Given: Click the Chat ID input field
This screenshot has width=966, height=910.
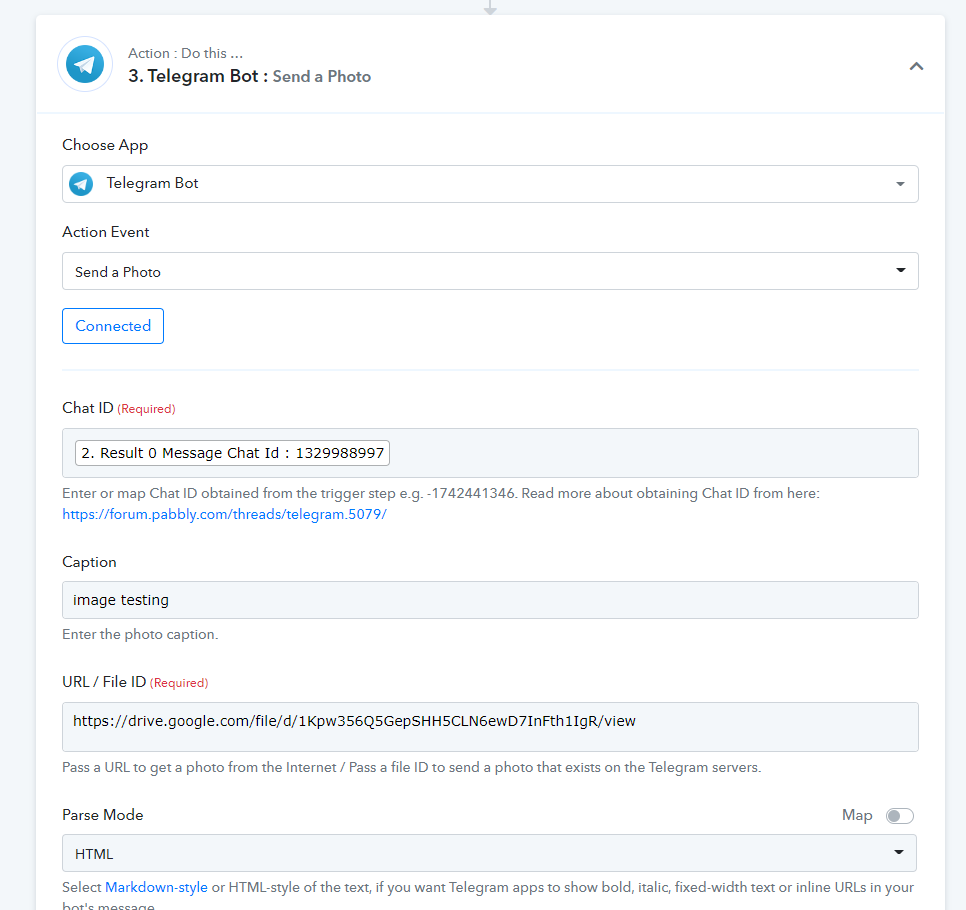Looking at the screenshot, I should coord(490,453).
